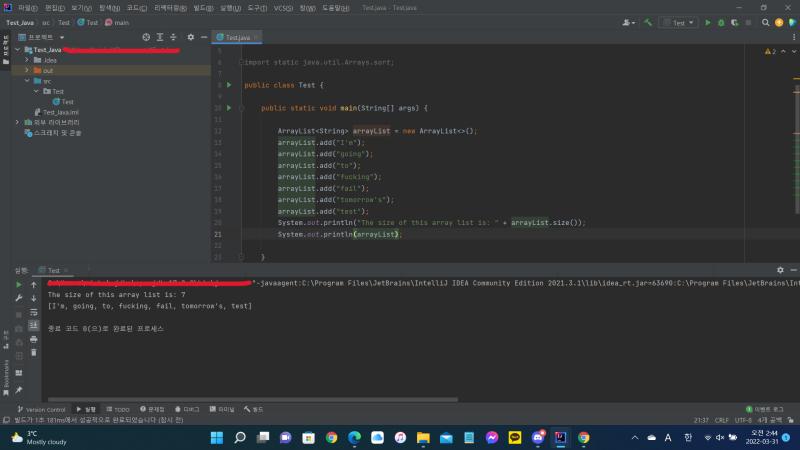Viewport: 800px width, 450px height.
Task: Open project panel settings via the gear icon
Action: (190, 37)
